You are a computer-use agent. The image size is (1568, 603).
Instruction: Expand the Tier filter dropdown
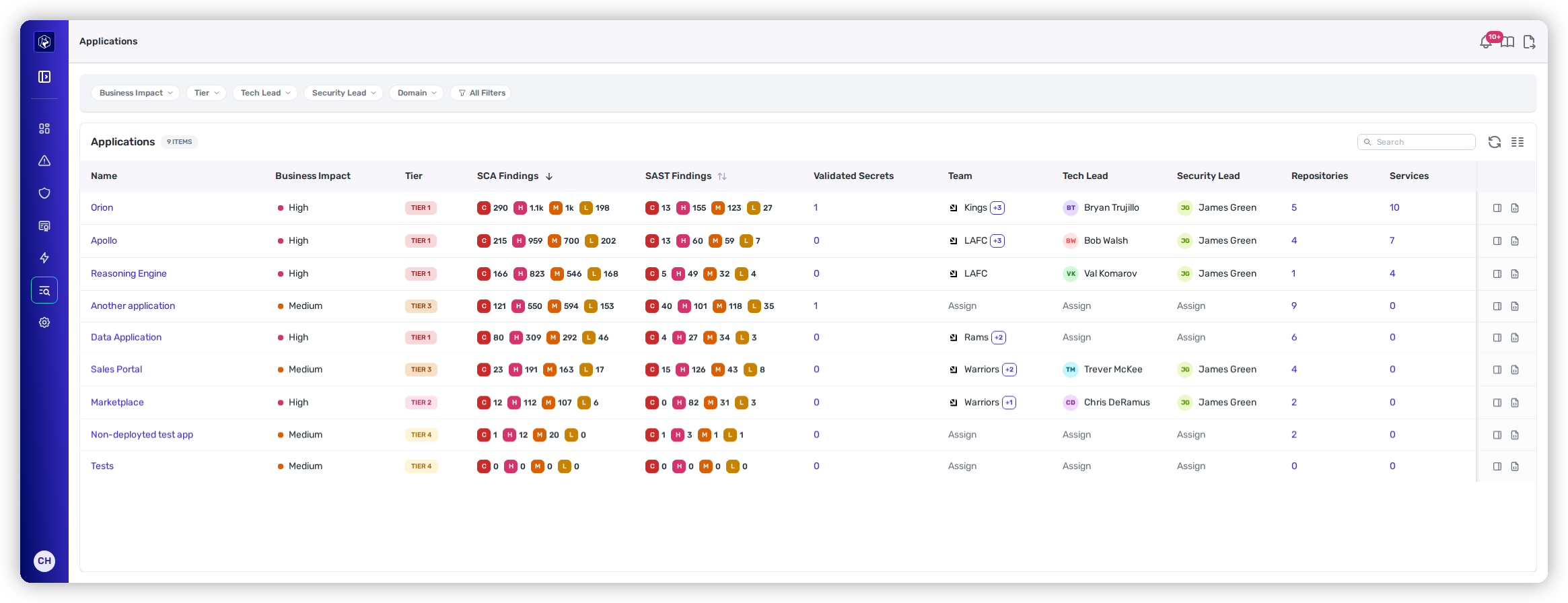(206, 93)
